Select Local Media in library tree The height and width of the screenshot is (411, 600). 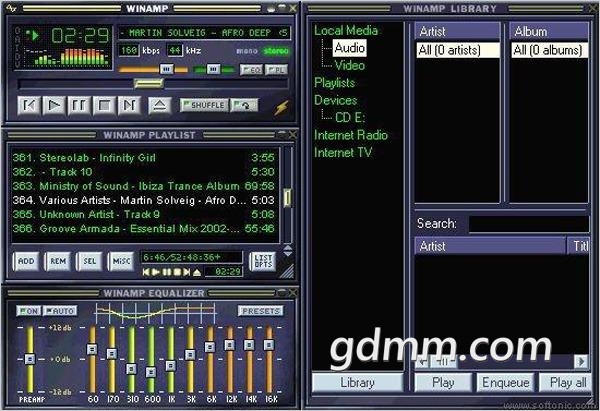(x=346, y=31)
